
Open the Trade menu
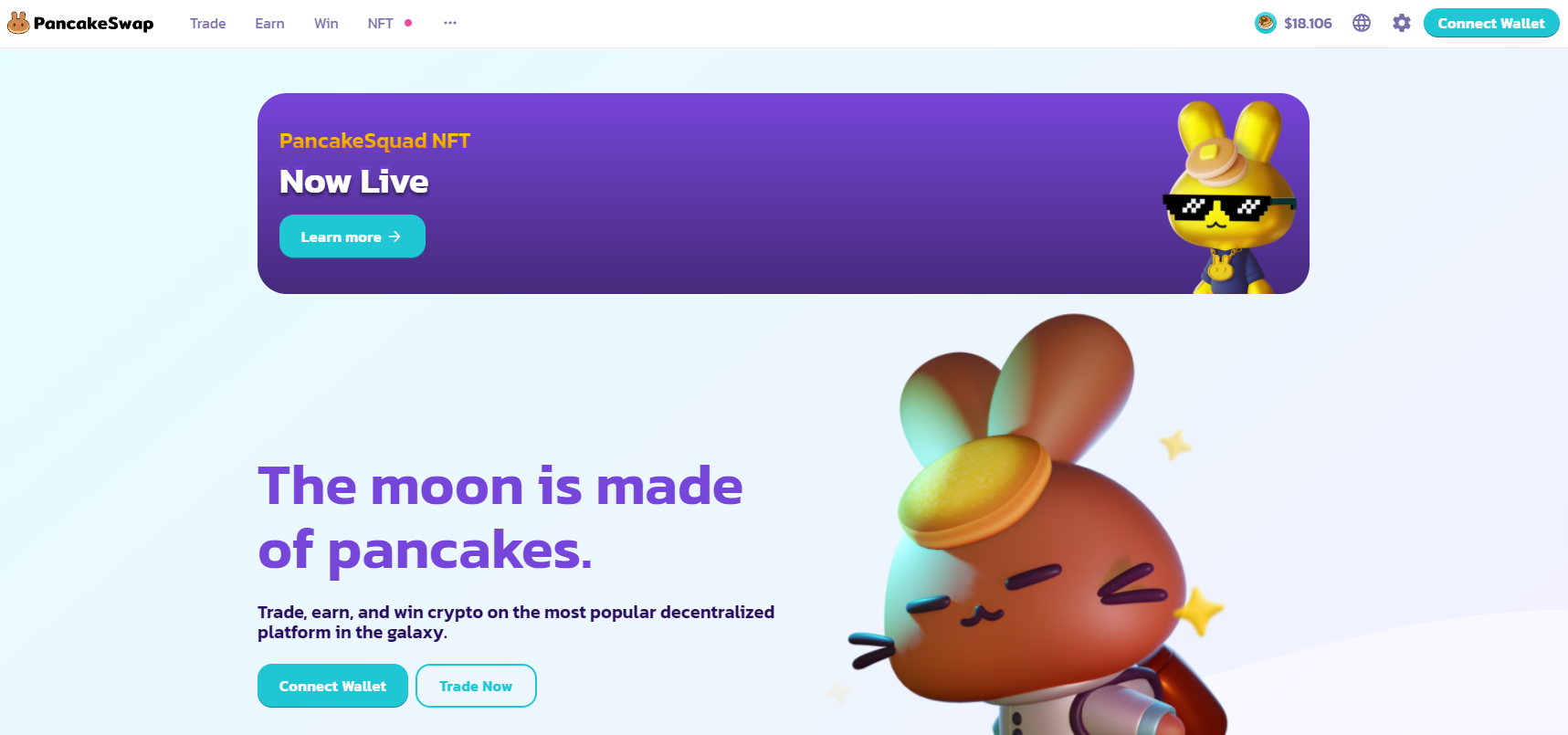pos(208,24)
